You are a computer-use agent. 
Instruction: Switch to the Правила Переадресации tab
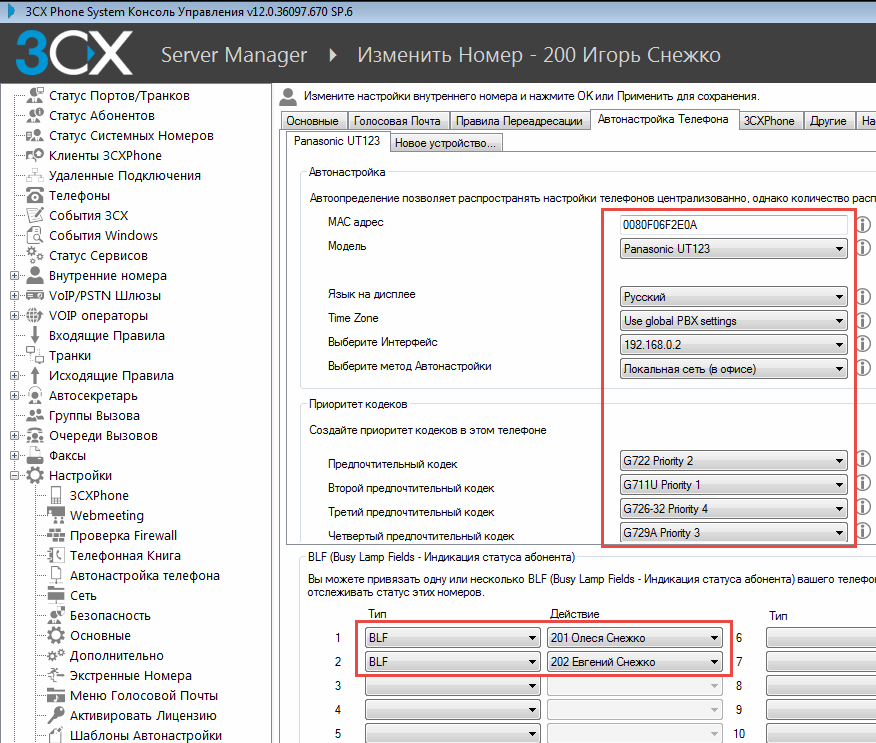(x=519, y=121)
